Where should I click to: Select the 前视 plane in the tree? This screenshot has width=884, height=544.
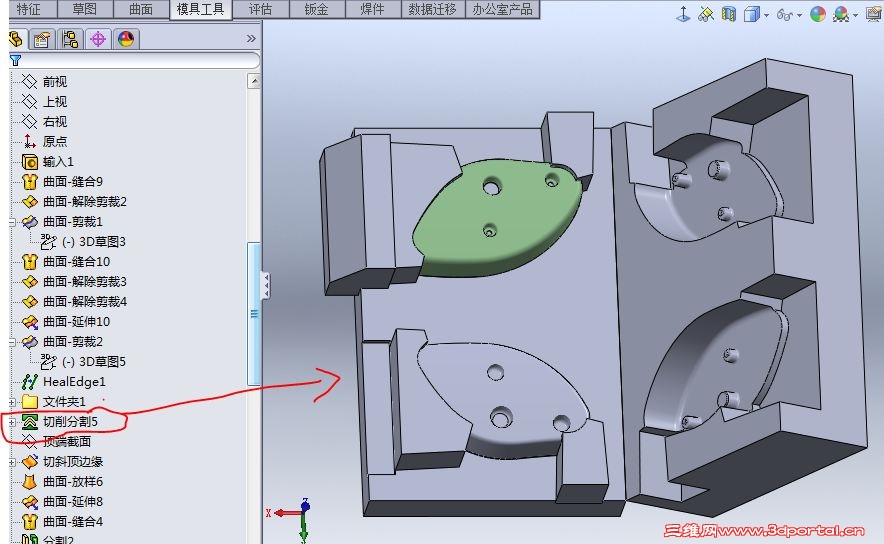point(55,82)
